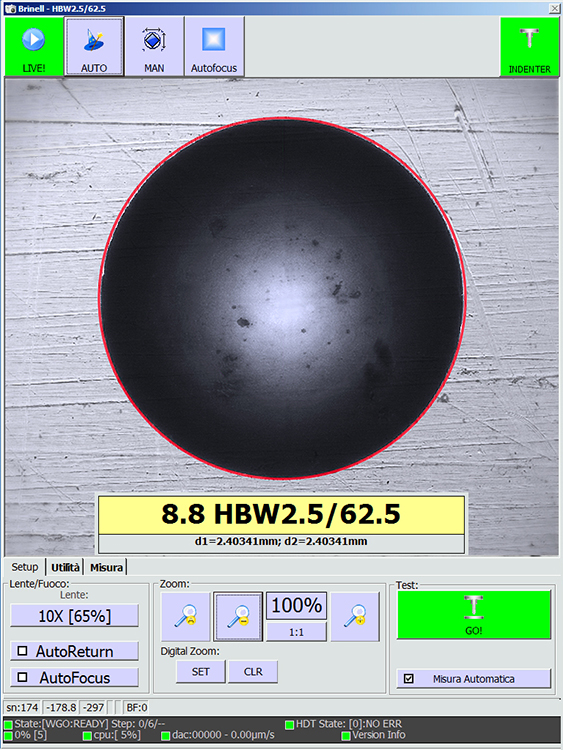Start the test with GO!
Screen dimensions: 563x750
pos(474,615)
